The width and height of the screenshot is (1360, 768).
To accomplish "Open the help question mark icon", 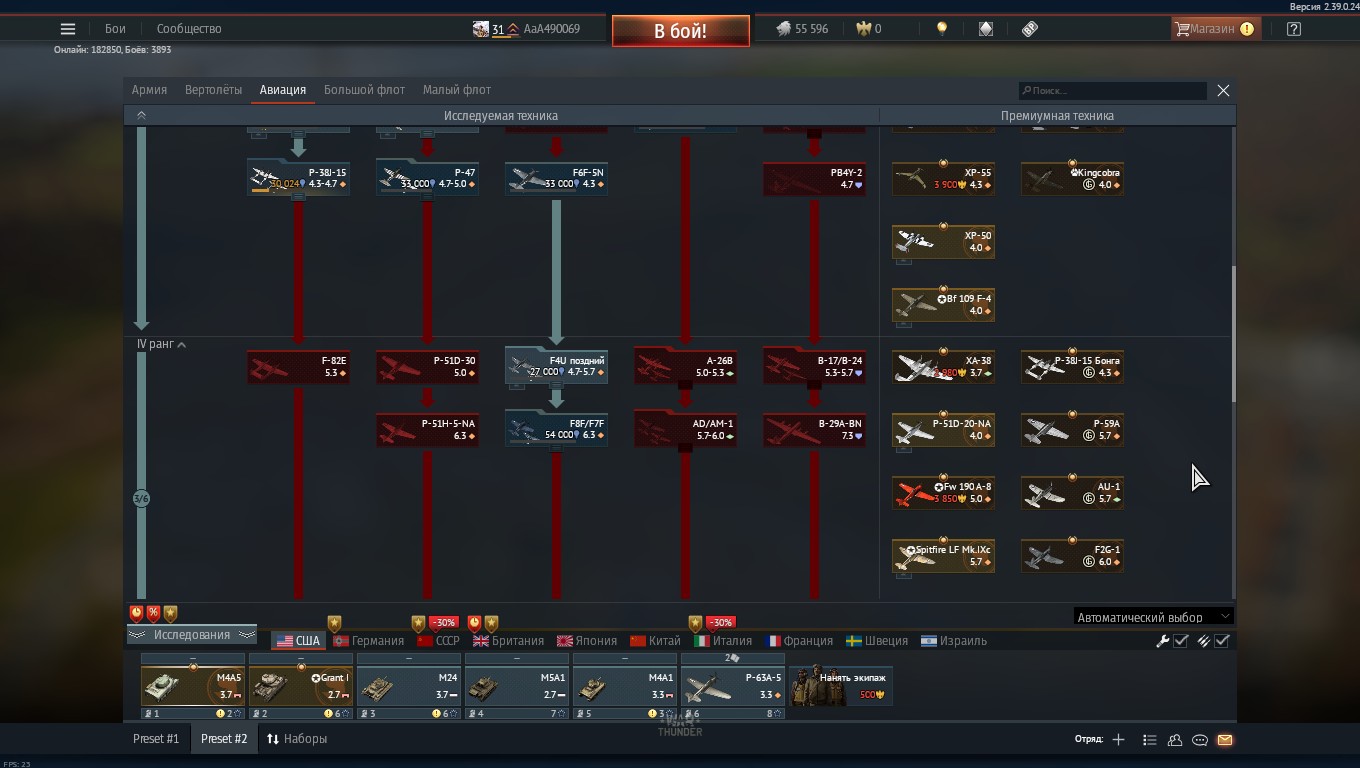I will point(1294,29).
